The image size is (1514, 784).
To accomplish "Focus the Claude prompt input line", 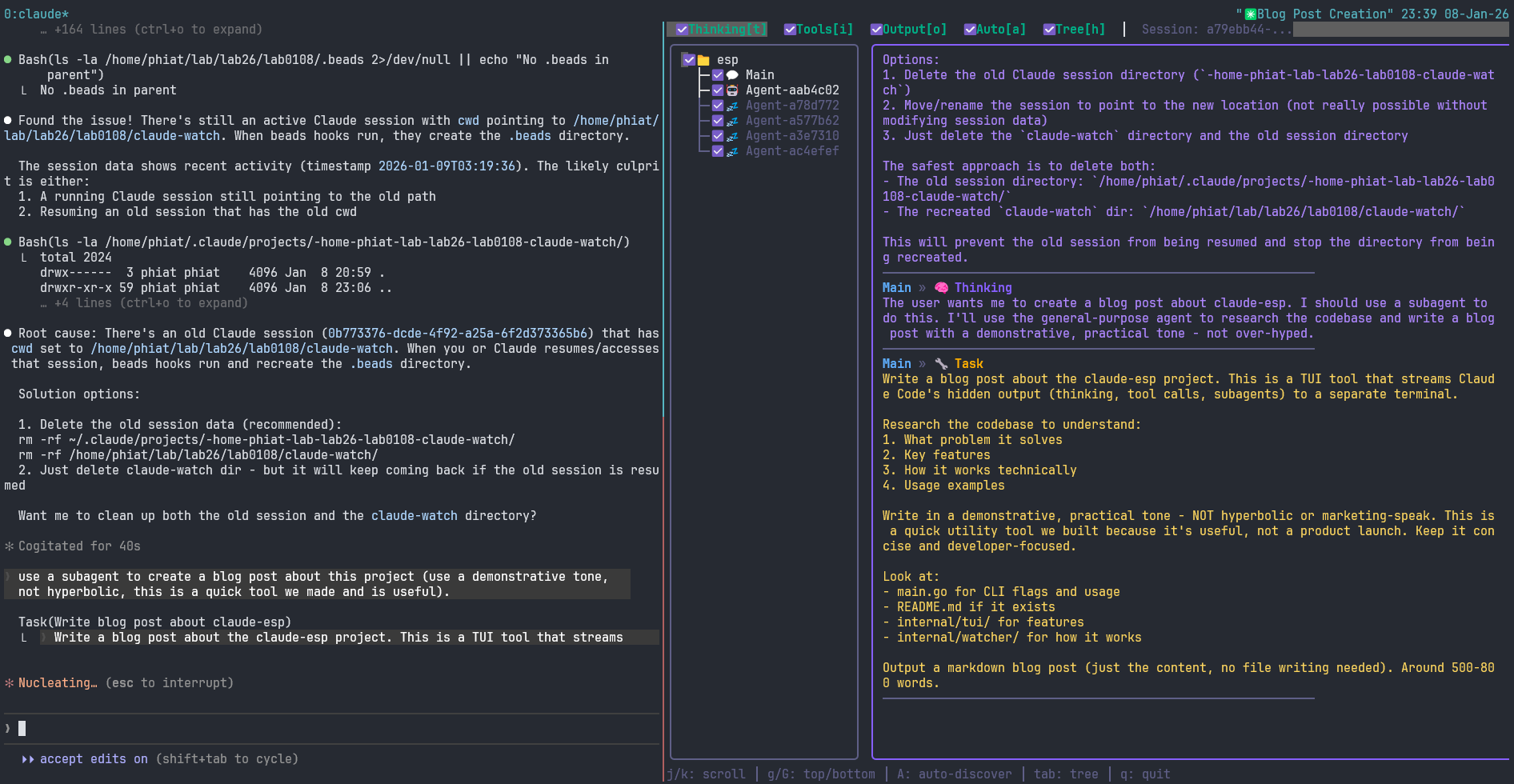I will [x=331, y=729].
